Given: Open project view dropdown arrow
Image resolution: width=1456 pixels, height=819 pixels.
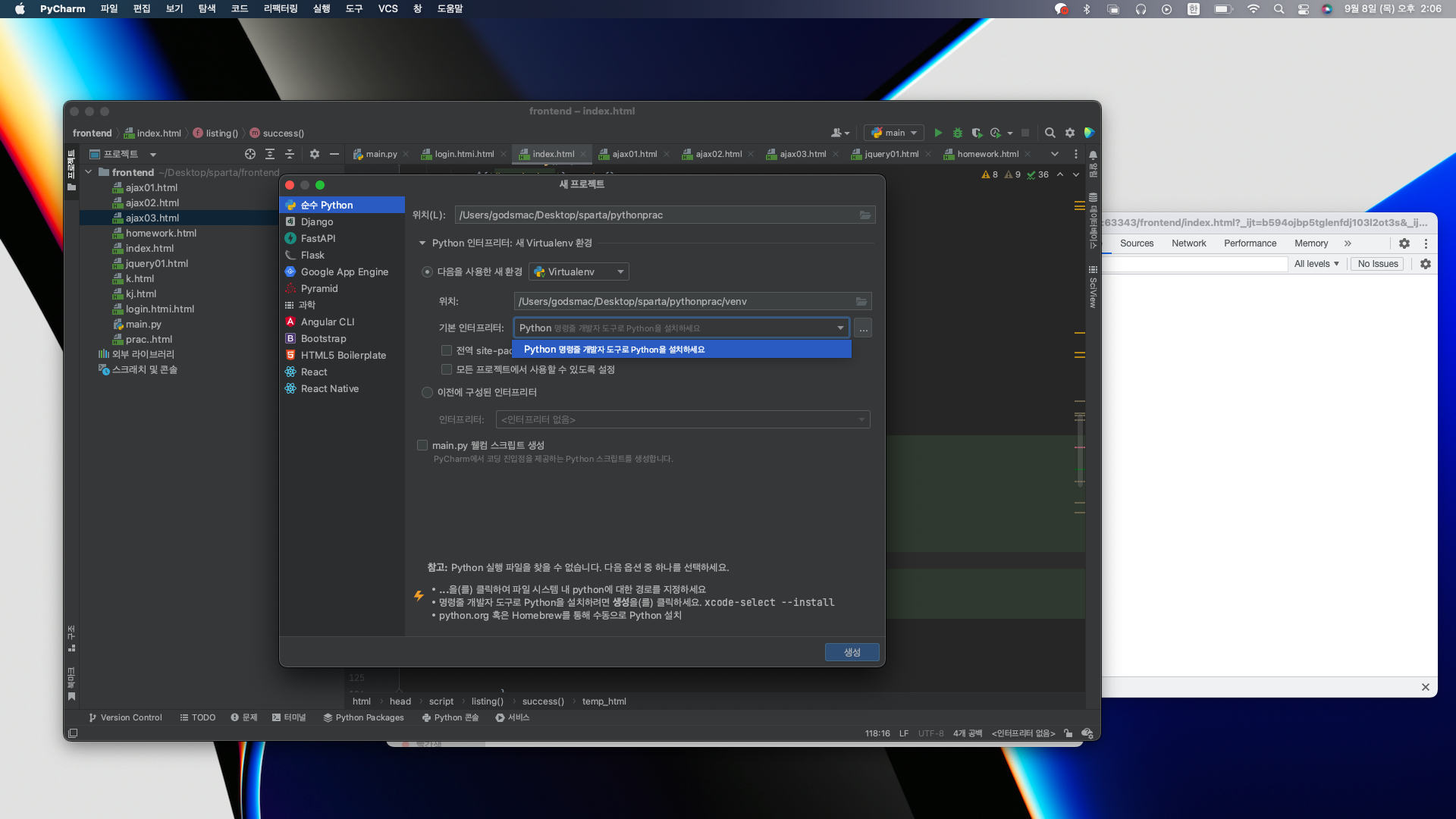Looking at the screenshot, I should pyautogui.click(x=153, y=155).
